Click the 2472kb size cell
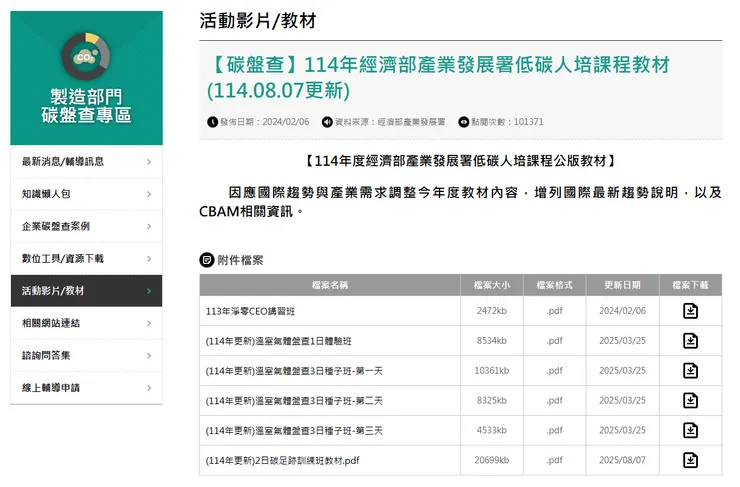740x487 pixels. (x=492, y=311)
